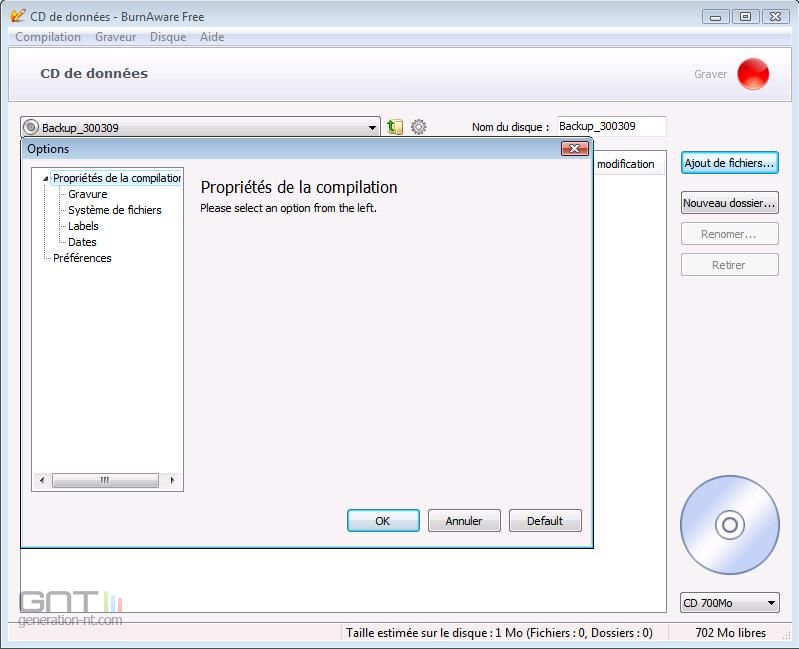Screen dimensions: 799x649
Task: Click the large CD disc graphic
Action: pos(730,525)
